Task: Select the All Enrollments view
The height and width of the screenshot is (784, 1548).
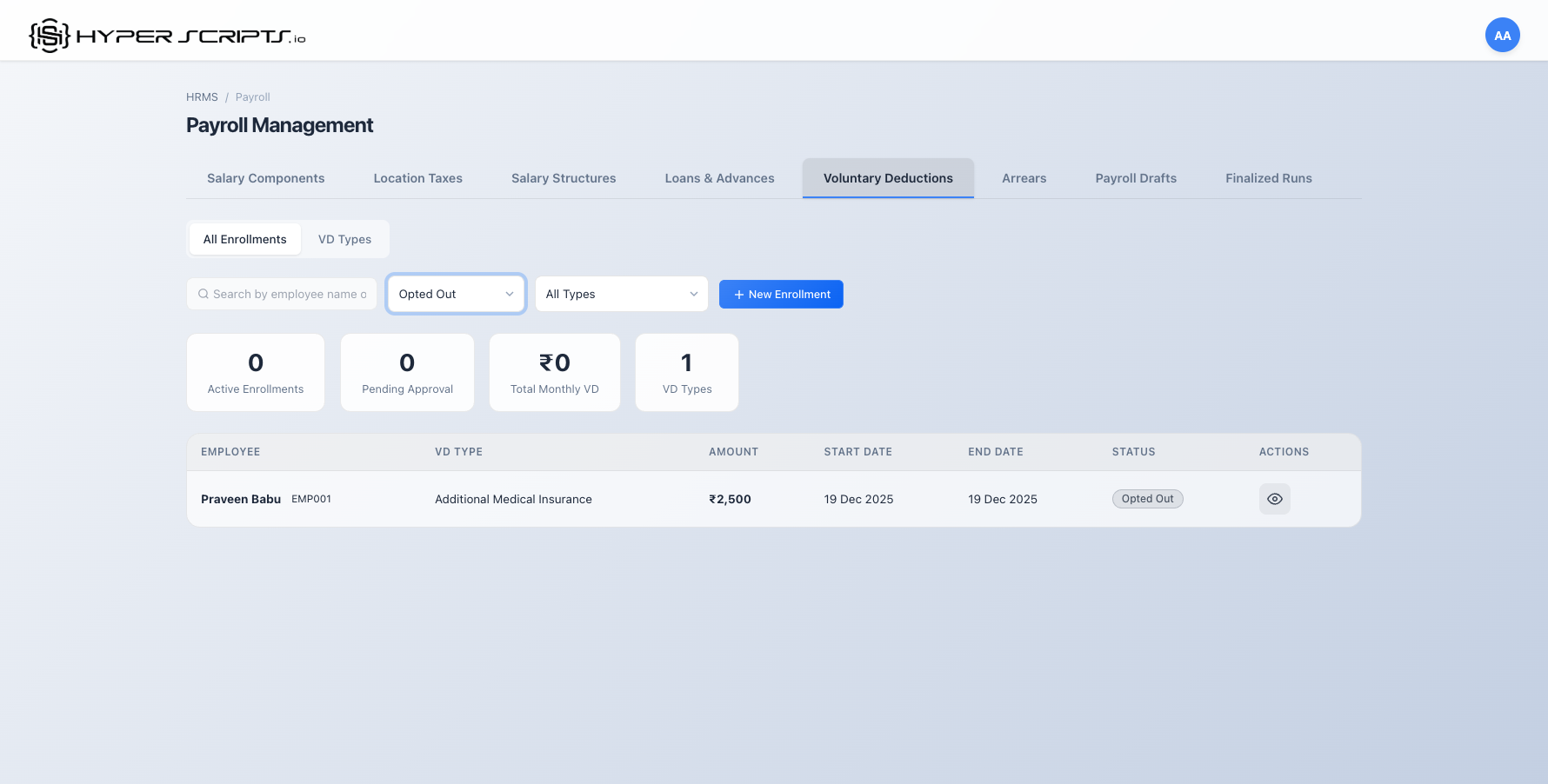Action: tap(244, 240)
